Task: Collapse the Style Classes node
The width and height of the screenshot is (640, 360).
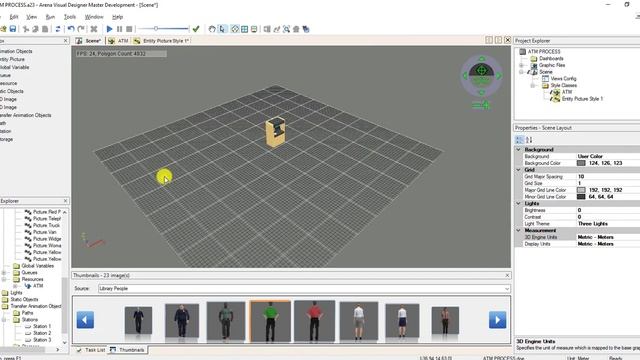Action: tap(533, 85)
